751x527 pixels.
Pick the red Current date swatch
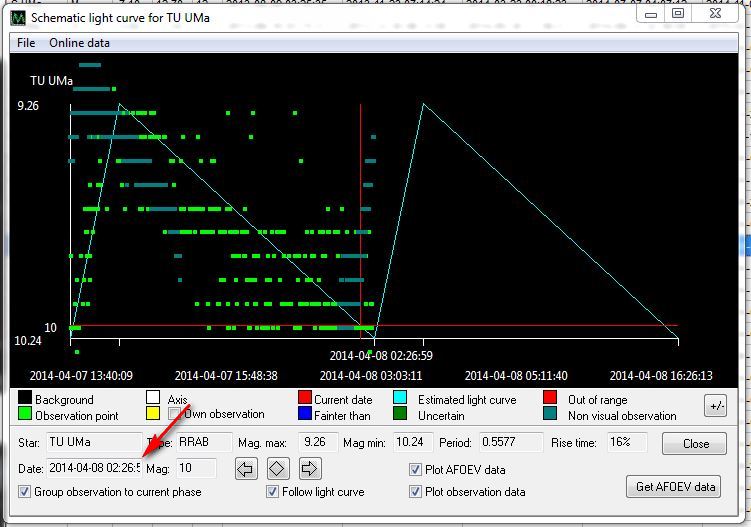coord(305,397)
